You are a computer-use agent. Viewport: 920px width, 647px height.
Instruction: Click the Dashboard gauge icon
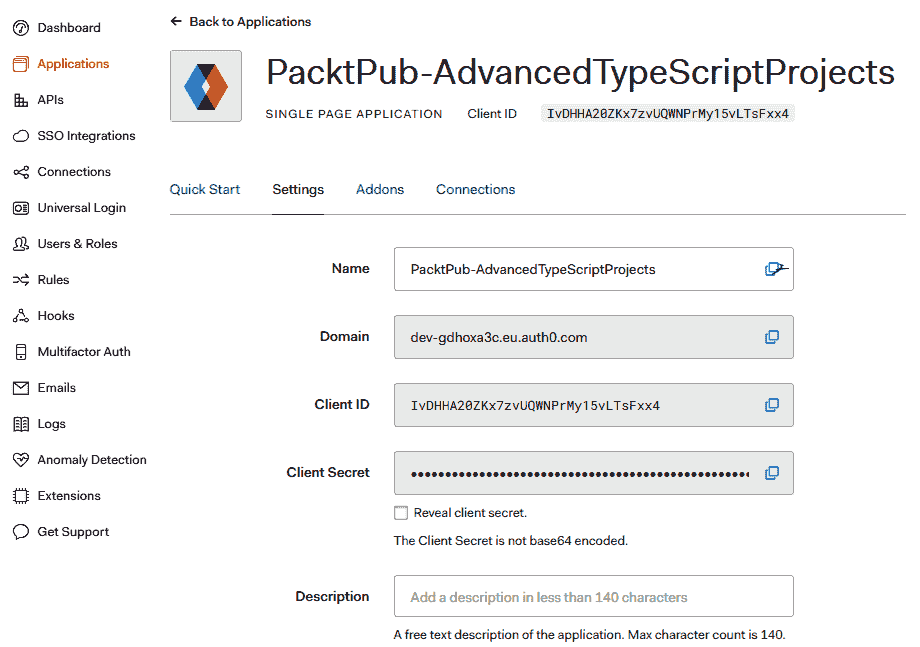(x=21, y=28)
